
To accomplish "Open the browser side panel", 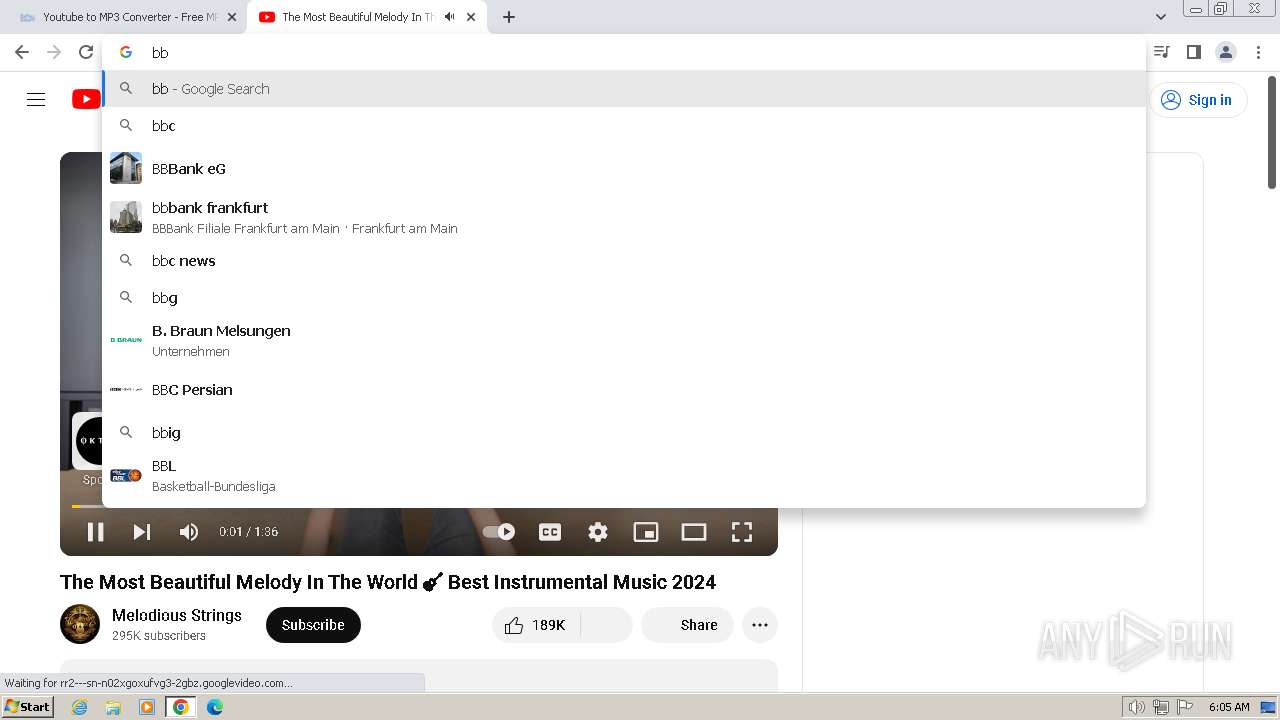I will coord(1194,52).
